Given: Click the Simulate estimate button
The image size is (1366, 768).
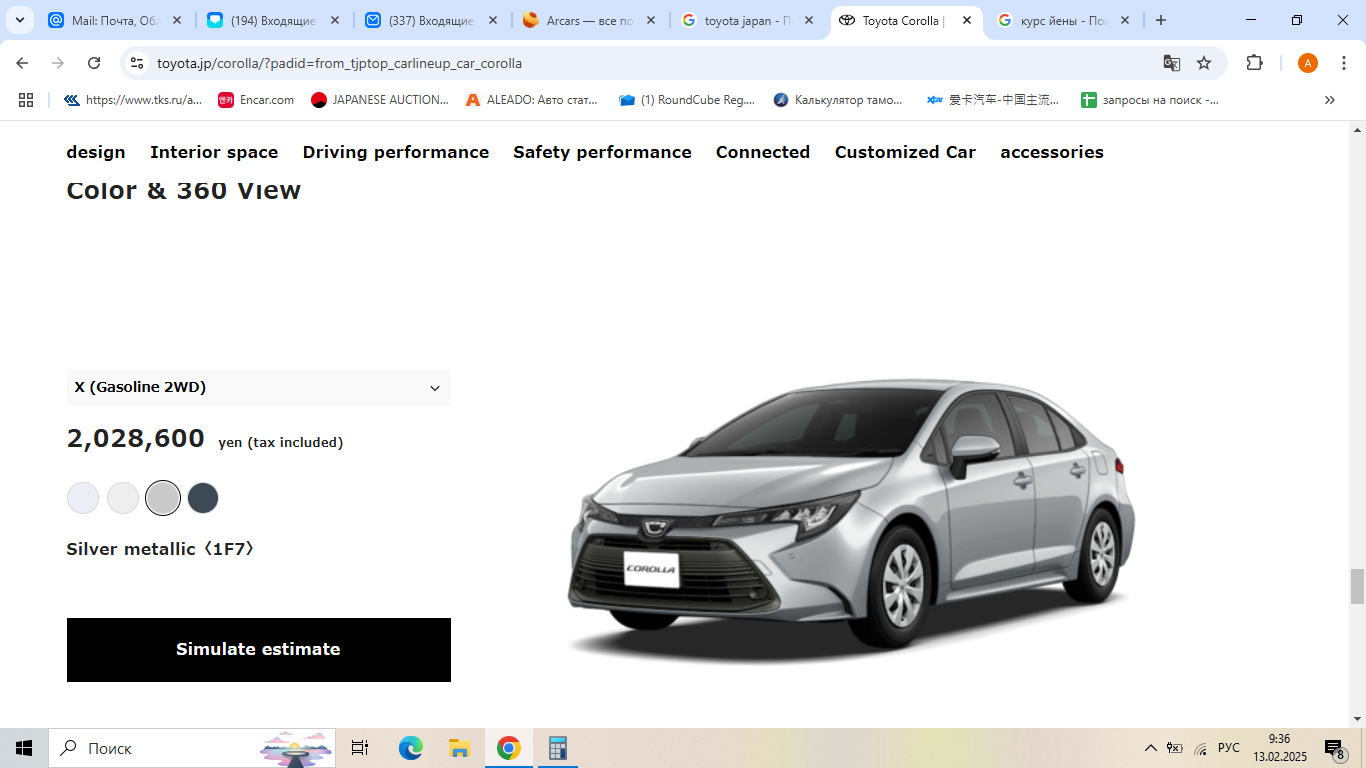Looking at the screenshot, I should [x=259, y=650].
